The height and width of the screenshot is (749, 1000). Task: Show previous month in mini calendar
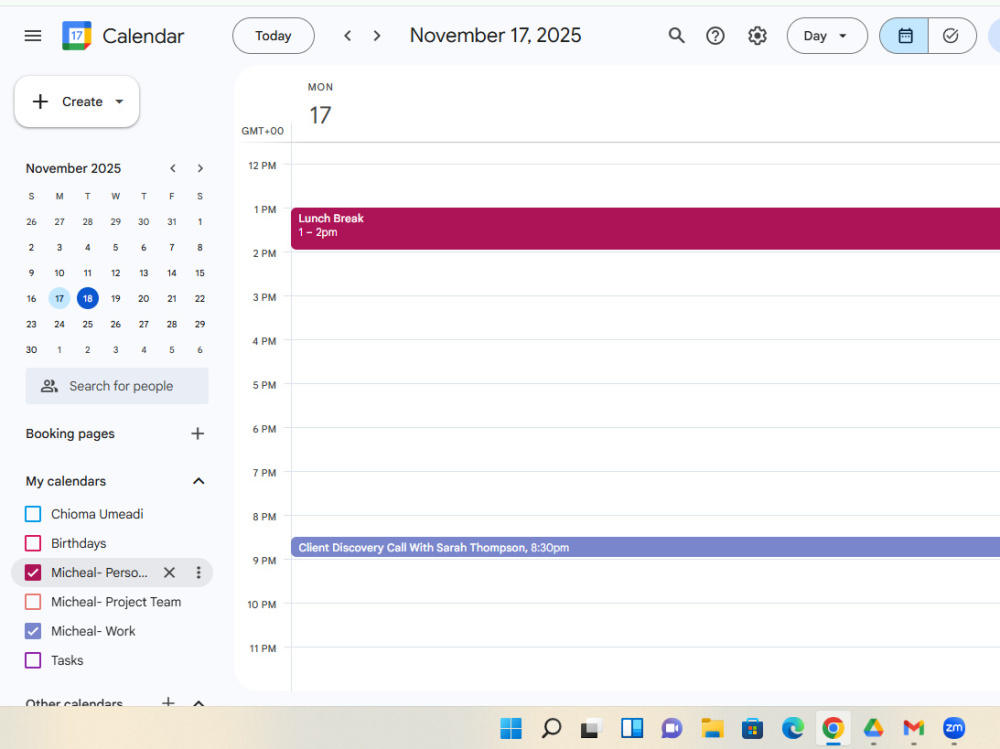pos(173,168)
